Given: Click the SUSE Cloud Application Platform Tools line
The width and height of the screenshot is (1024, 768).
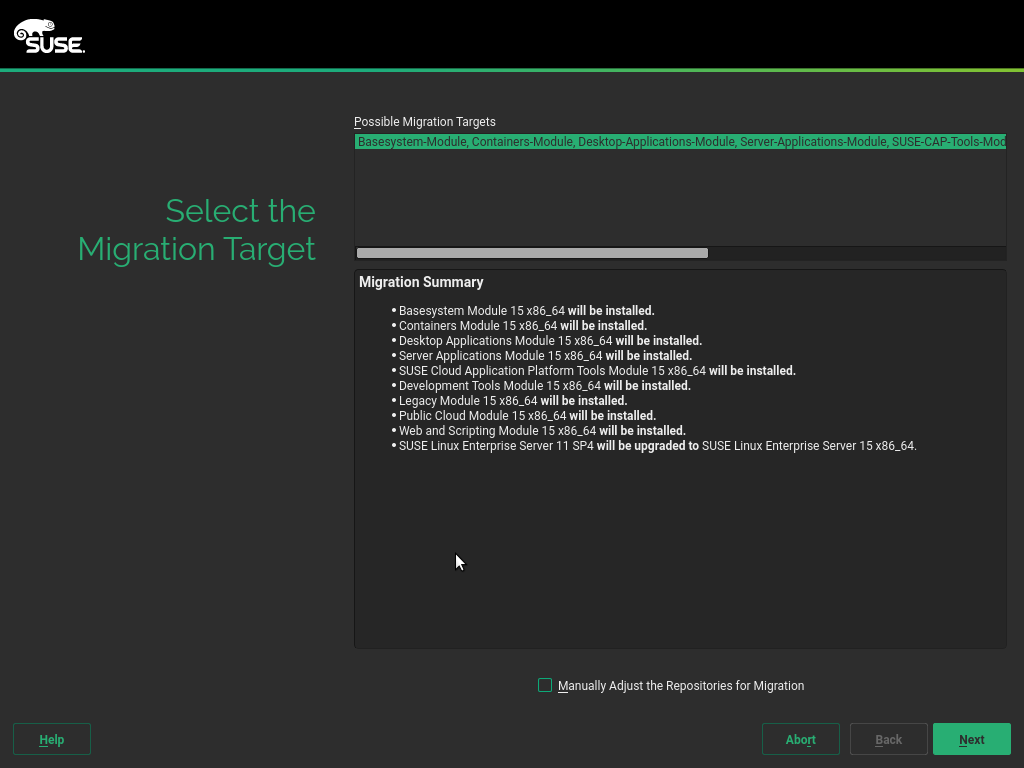Looking at the screenshot, I should click(x=597, y=370).
